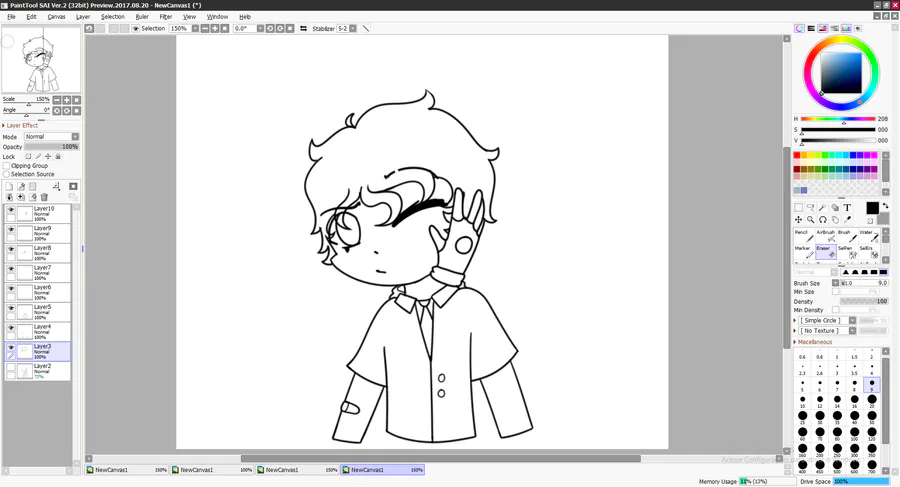Zoom out with toolbar minus button
This screenshot has width=900, height=487.
pyautogui.click(x=205, y=28)
